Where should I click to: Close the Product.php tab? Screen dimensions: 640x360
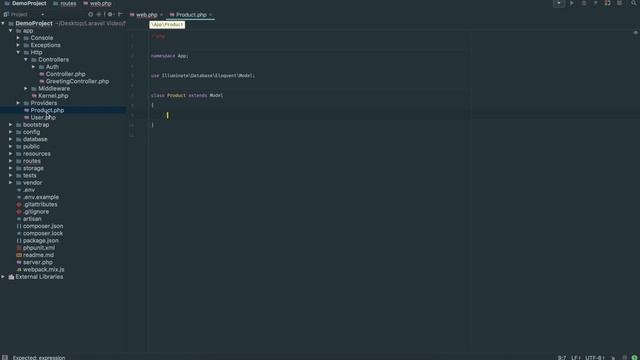pos(211,15)
